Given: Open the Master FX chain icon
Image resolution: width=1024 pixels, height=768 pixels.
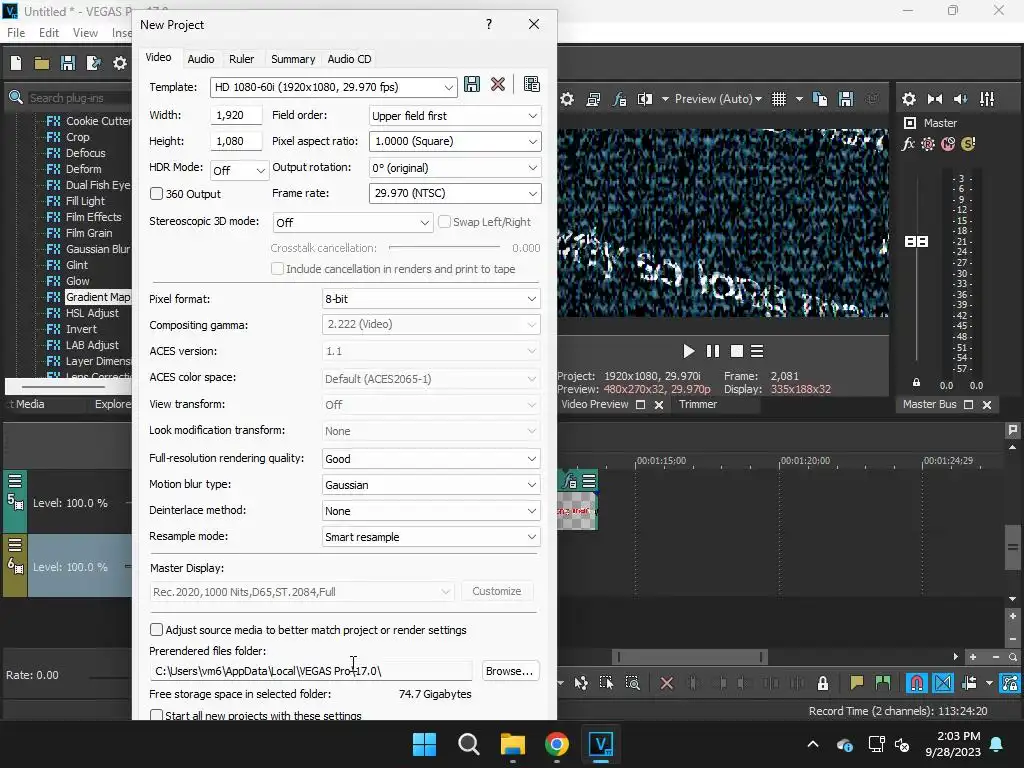Looking at the screenshot, I should [908, 144].
